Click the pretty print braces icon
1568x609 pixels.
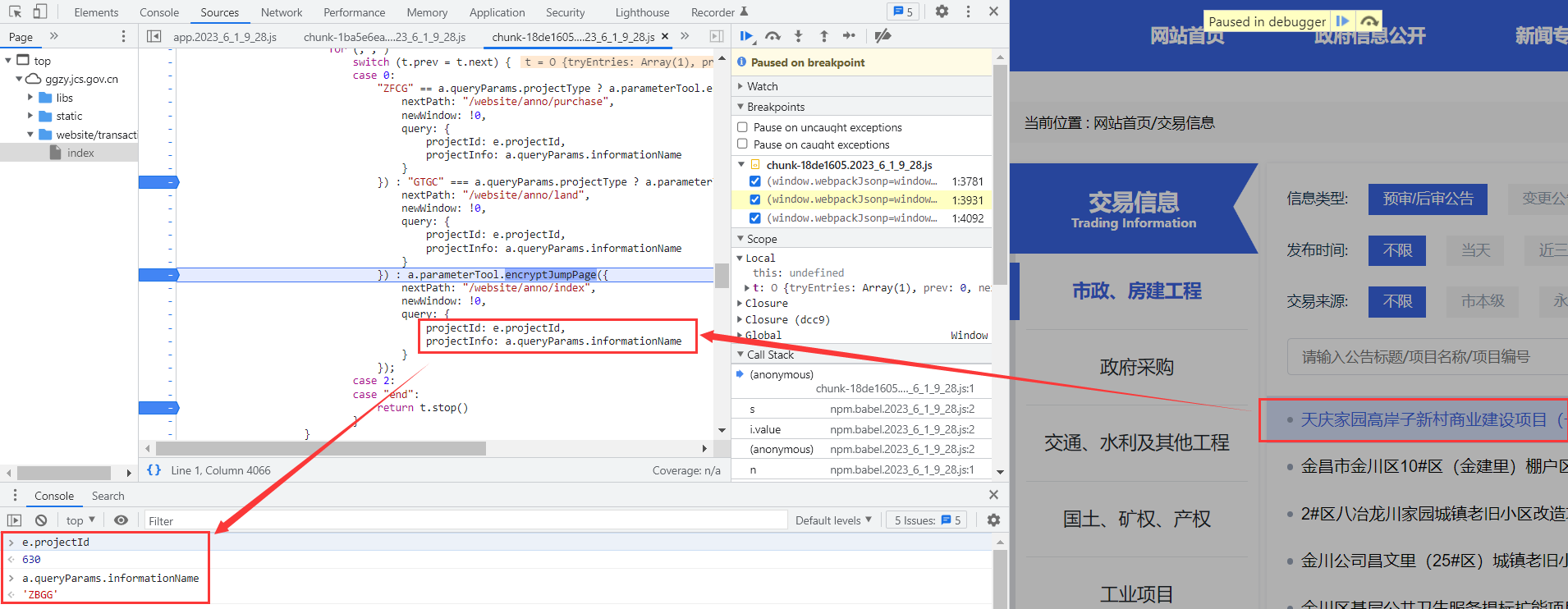154,470
